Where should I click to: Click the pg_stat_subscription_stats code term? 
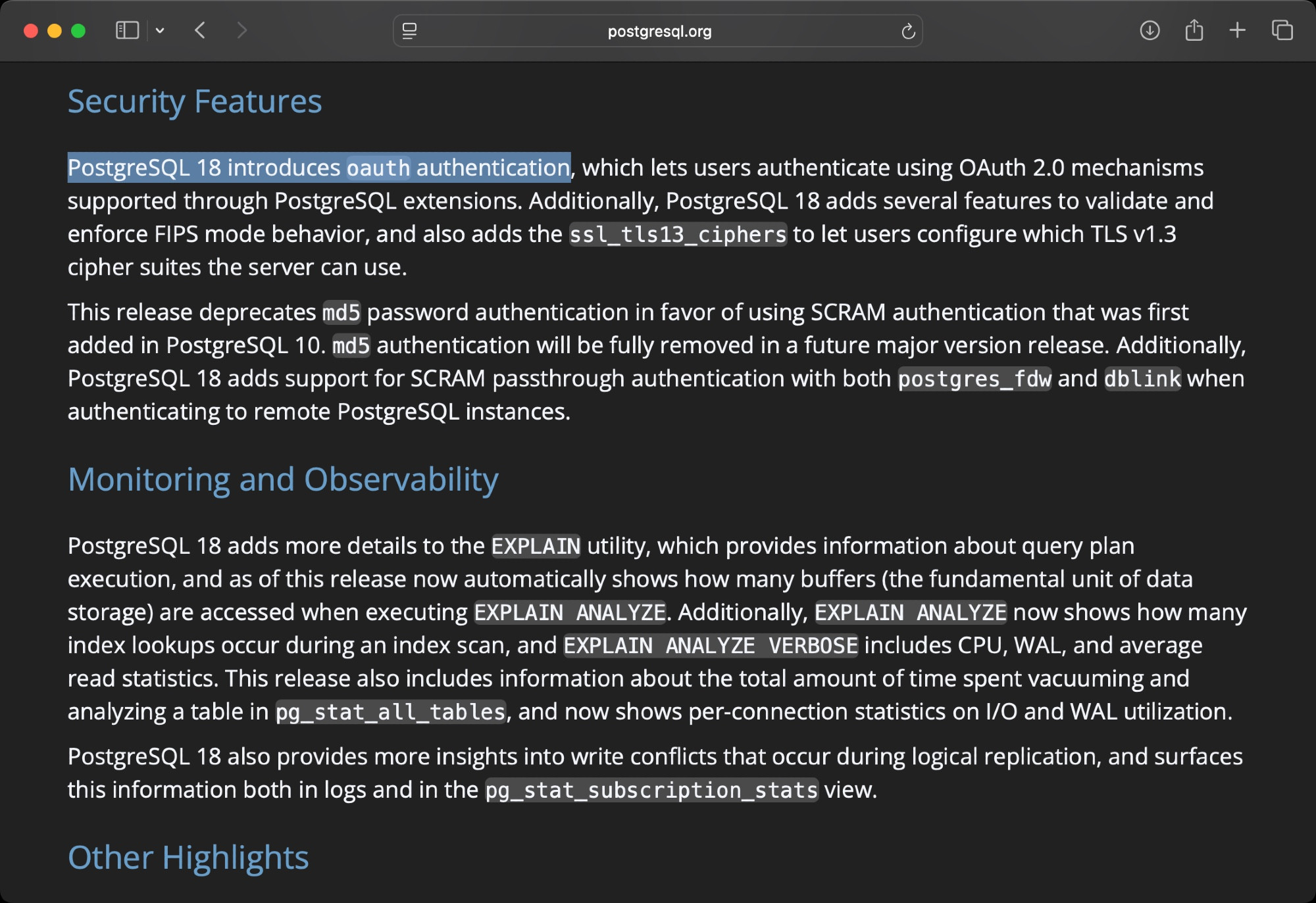point(651,791)
